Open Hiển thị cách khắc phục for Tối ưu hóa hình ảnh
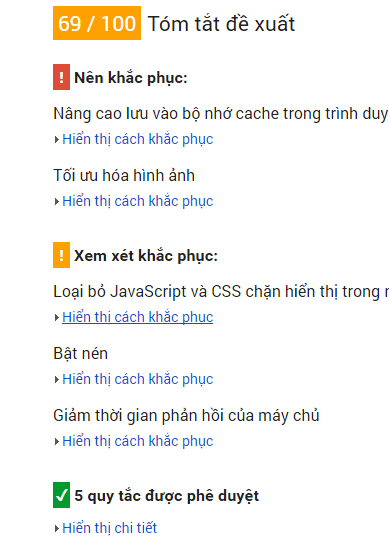389x539 pixels. (138, 201)
